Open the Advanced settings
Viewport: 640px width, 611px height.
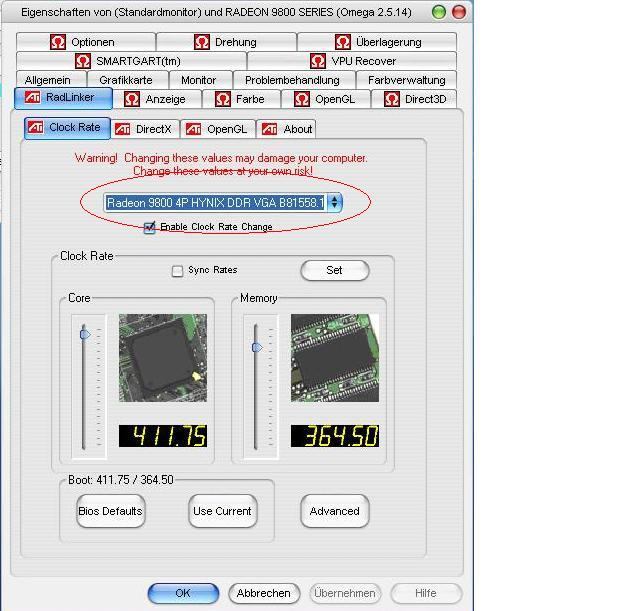coord(335,511)
